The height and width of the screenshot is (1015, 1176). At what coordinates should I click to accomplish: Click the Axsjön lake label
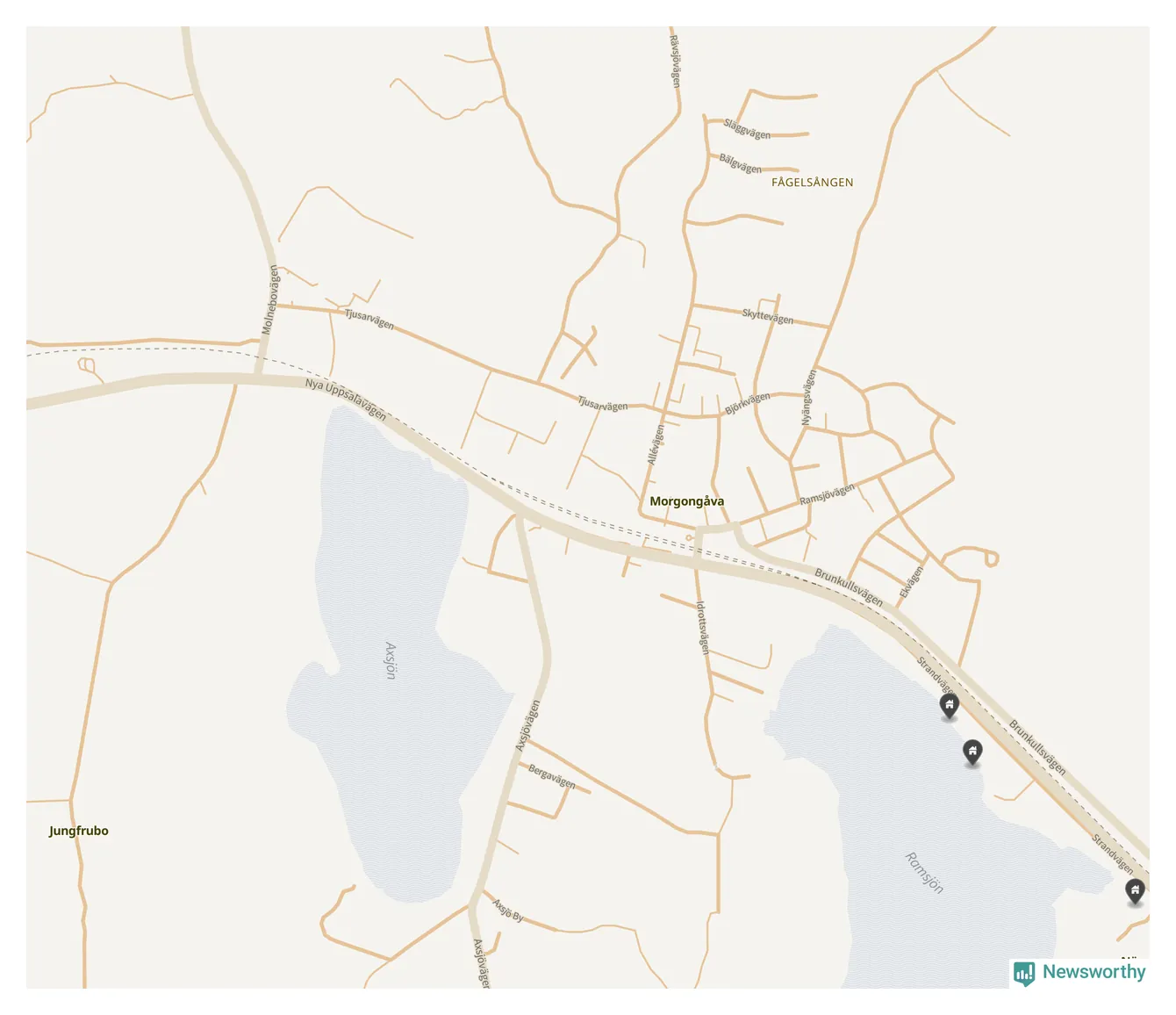pos(391,660)
